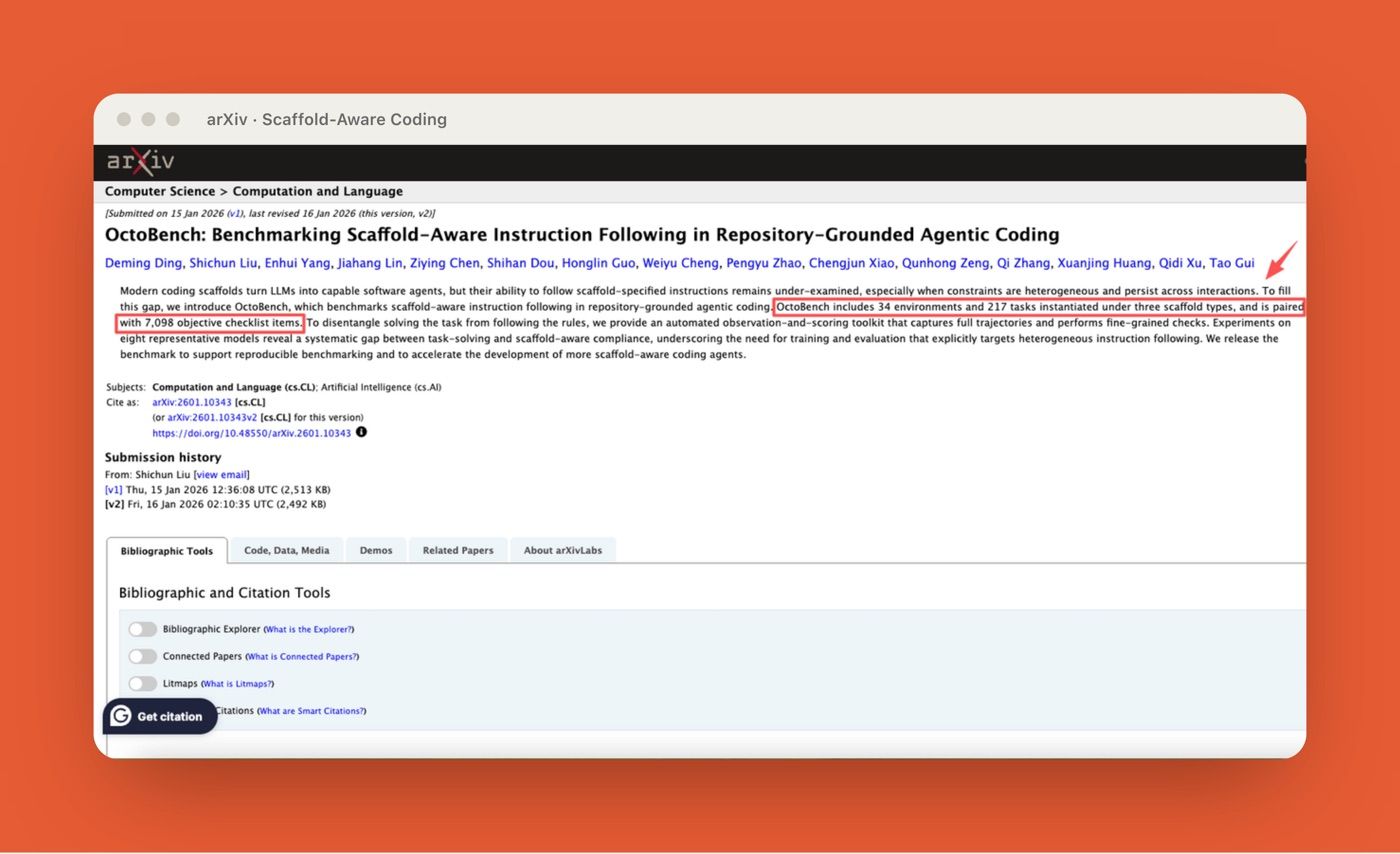This screenshot has width=1400, height=854.
Task: Open the Related Papers tab
Action: coord(458,550)
